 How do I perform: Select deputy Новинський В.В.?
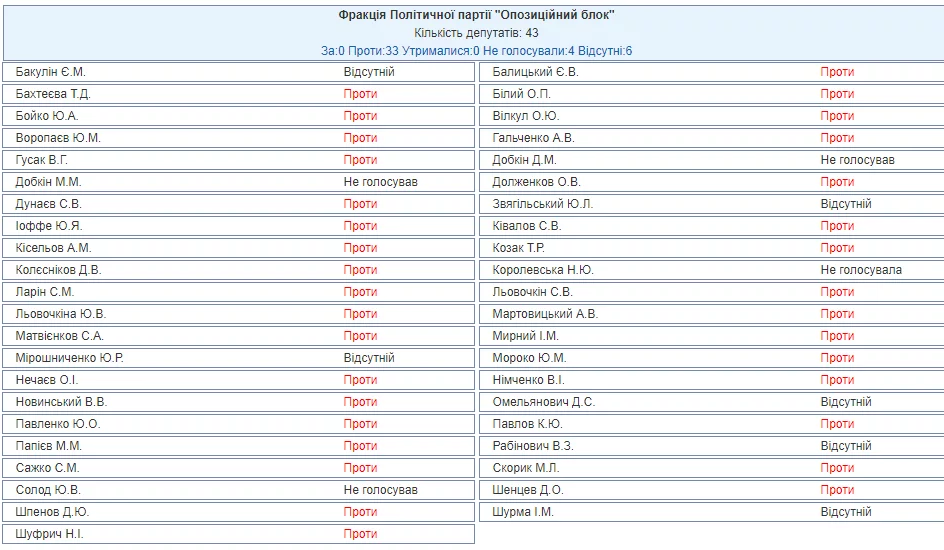(61, 402)
